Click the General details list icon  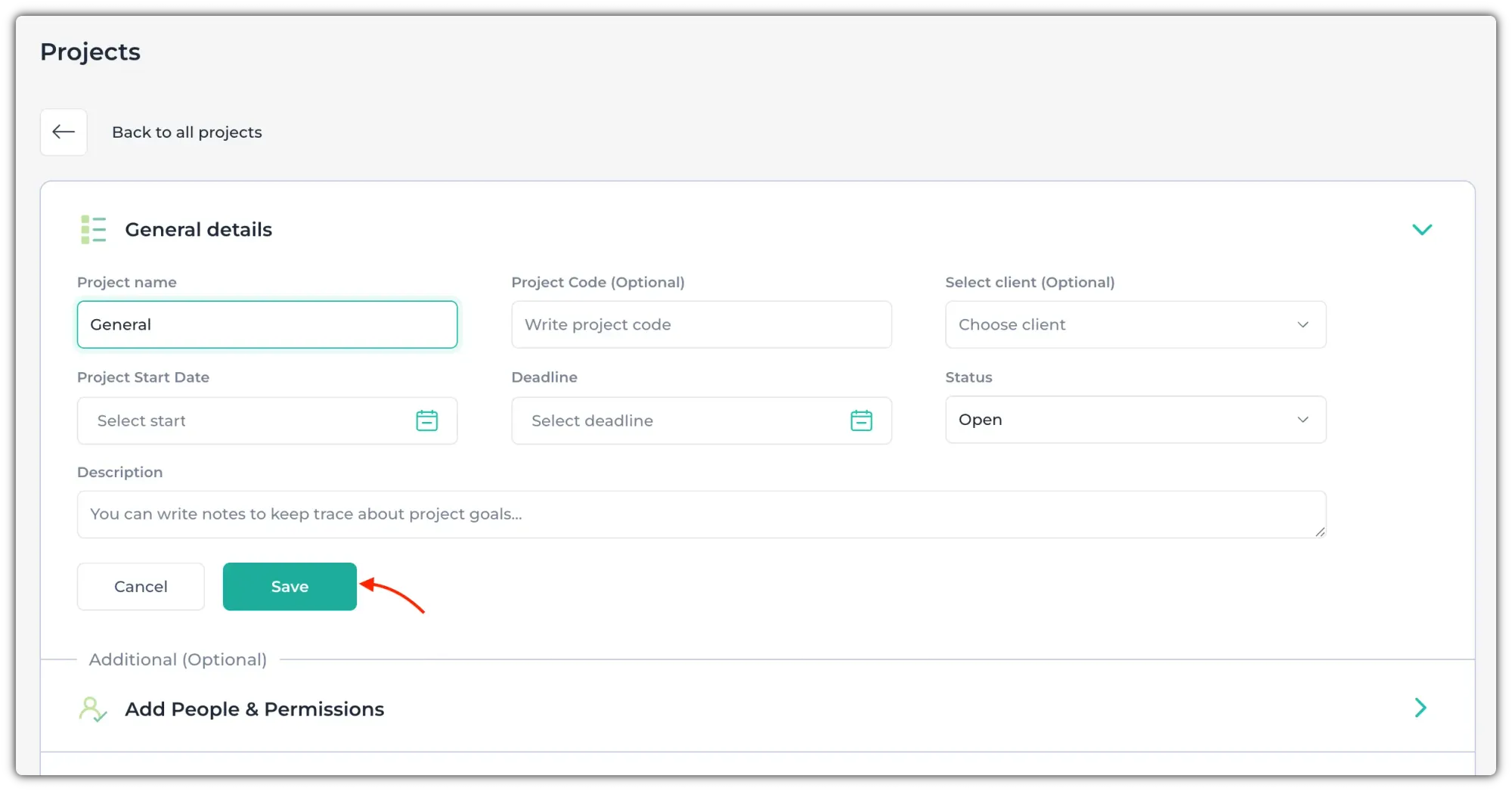coord(94,230)
